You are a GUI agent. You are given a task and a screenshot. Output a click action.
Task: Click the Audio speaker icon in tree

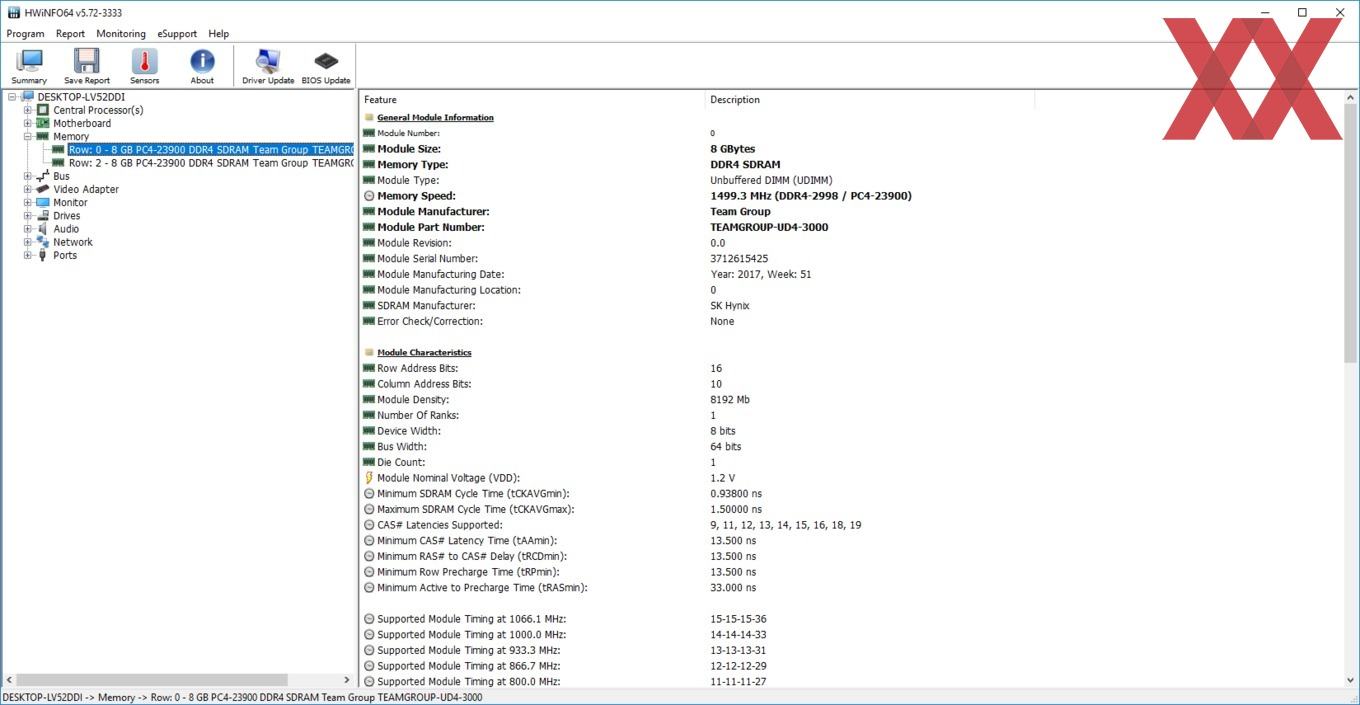coord(43,229)
